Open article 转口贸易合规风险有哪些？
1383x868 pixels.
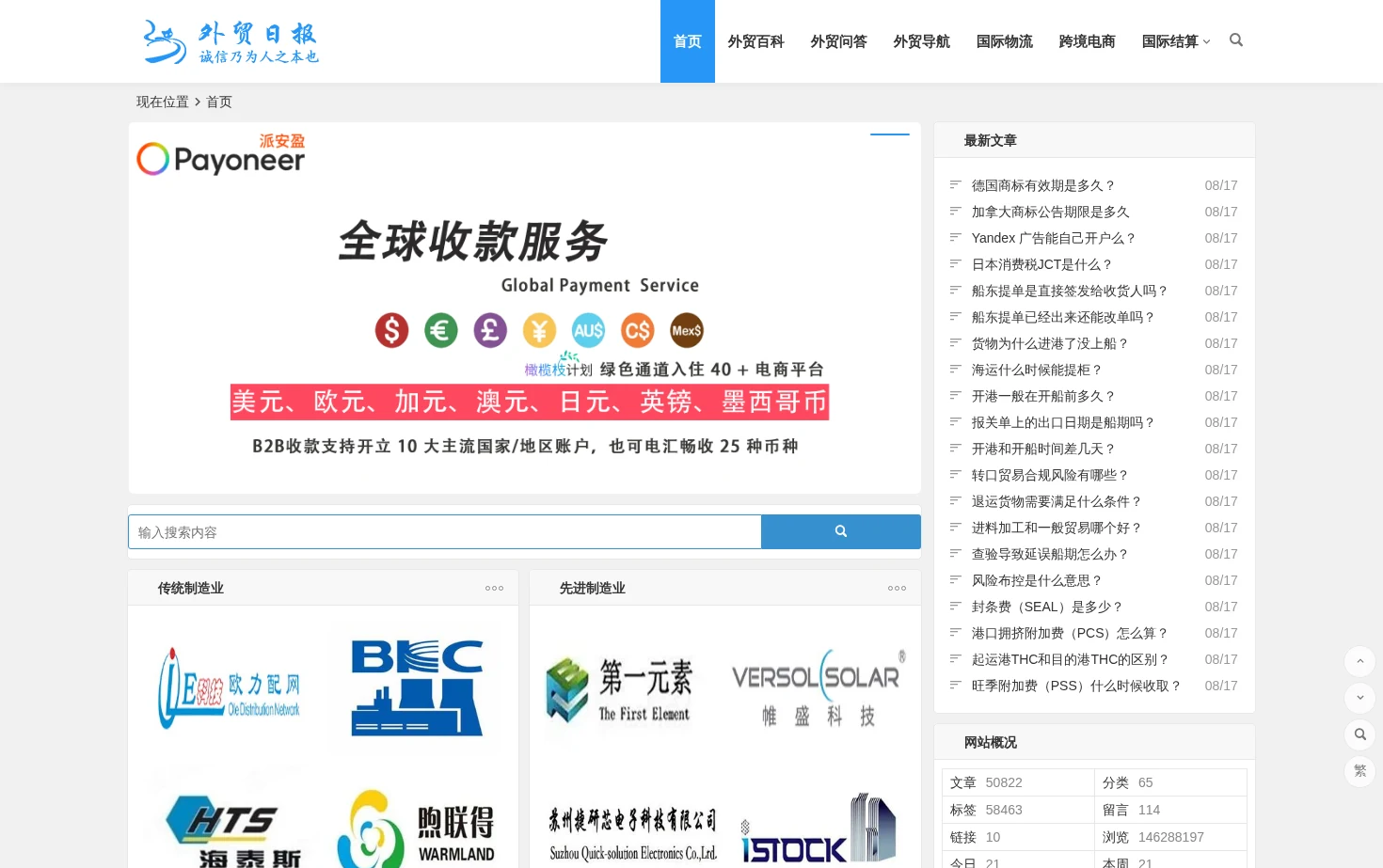pyautogui.click(x=1050, y=475)
